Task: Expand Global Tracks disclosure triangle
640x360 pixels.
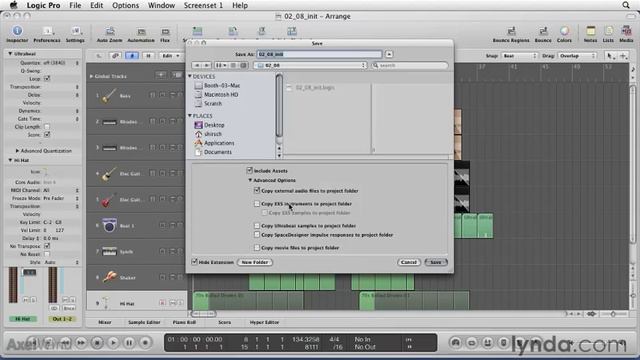Action: click(x=91, y=76)
